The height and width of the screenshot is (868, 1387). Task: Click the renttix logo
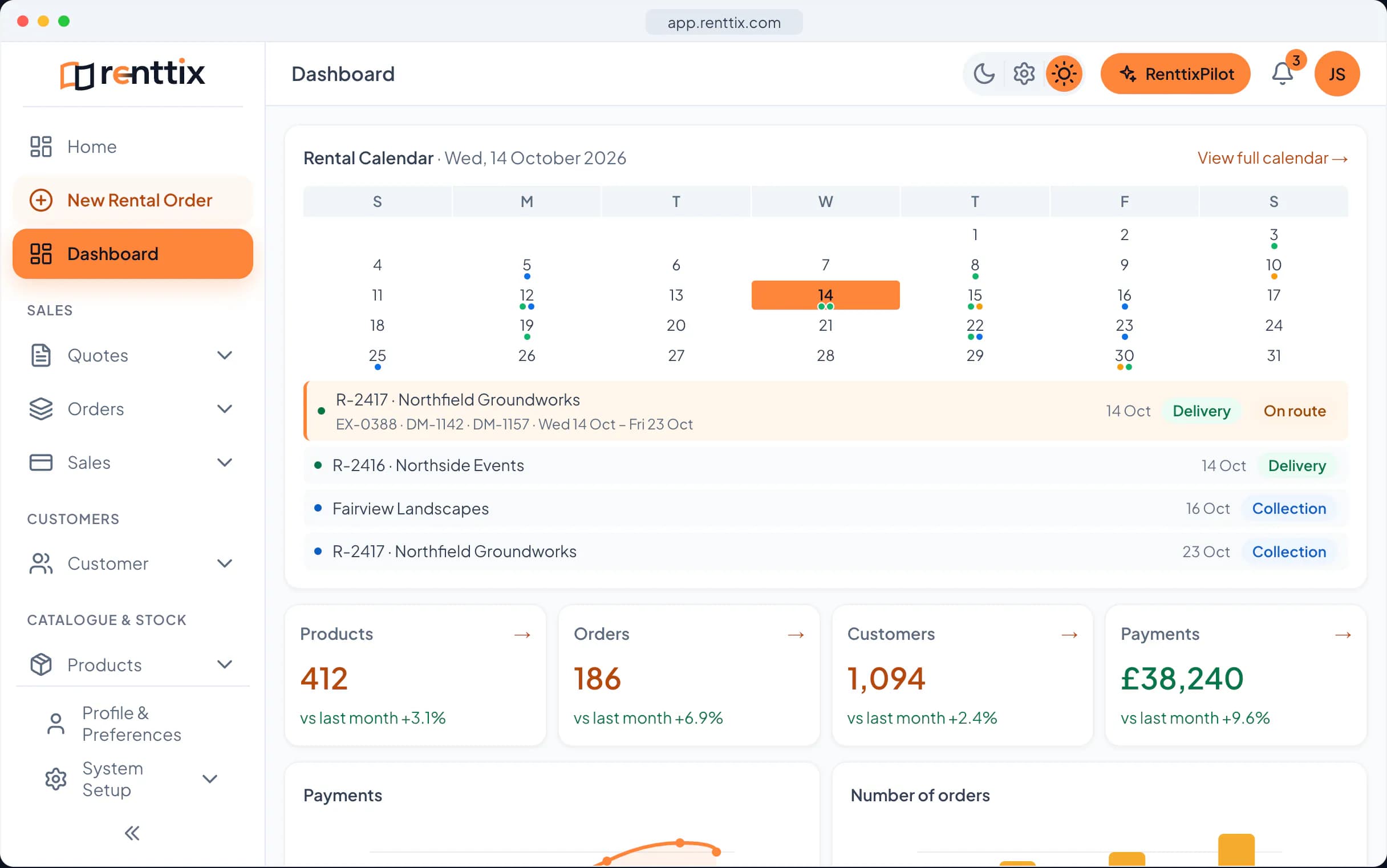(x=133, y=74)
